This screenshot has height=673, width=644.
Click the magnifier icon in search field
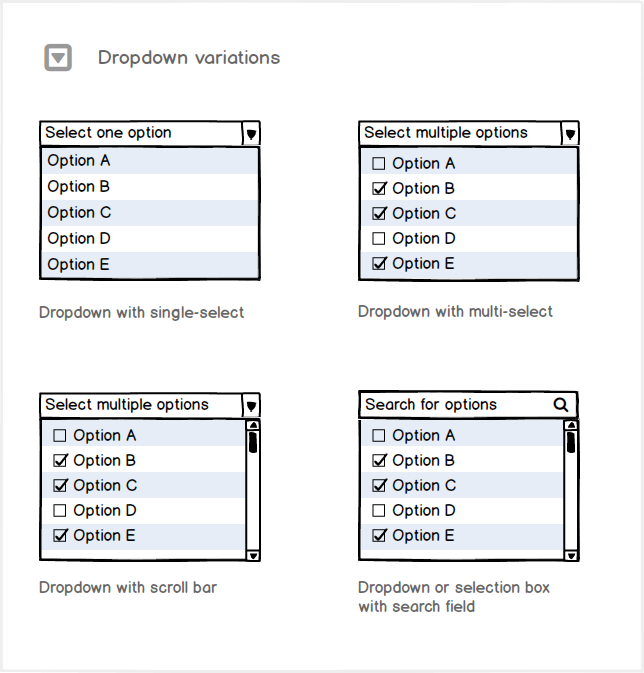[x=560, y=405]
